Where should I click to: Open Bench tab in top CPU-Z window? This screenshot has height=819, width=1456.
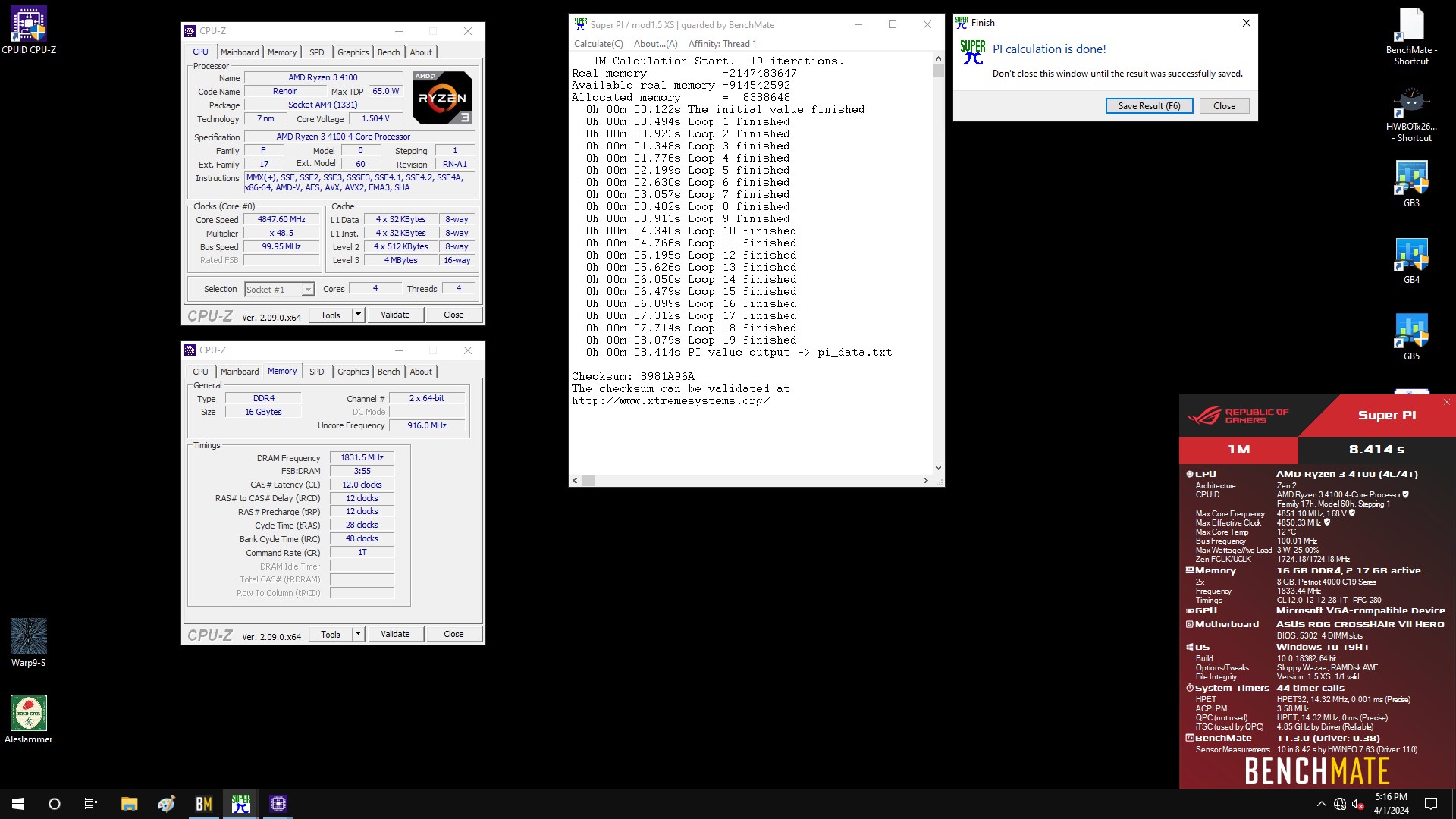389,52
